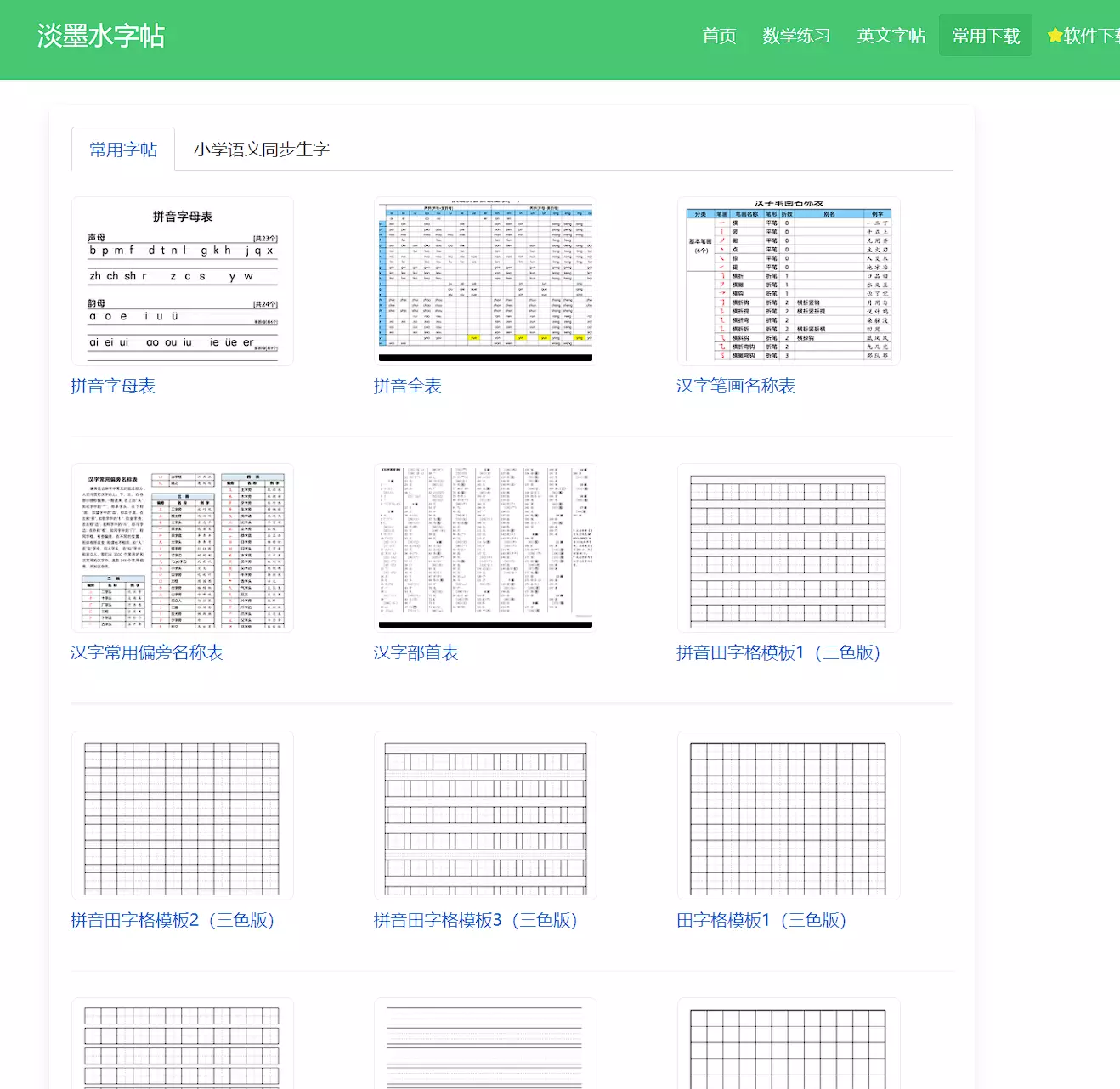Open 拼音田字格模板2（三色版） grid thumbnail
This screenshot has width=1120, height=1089.
[183, 815]
